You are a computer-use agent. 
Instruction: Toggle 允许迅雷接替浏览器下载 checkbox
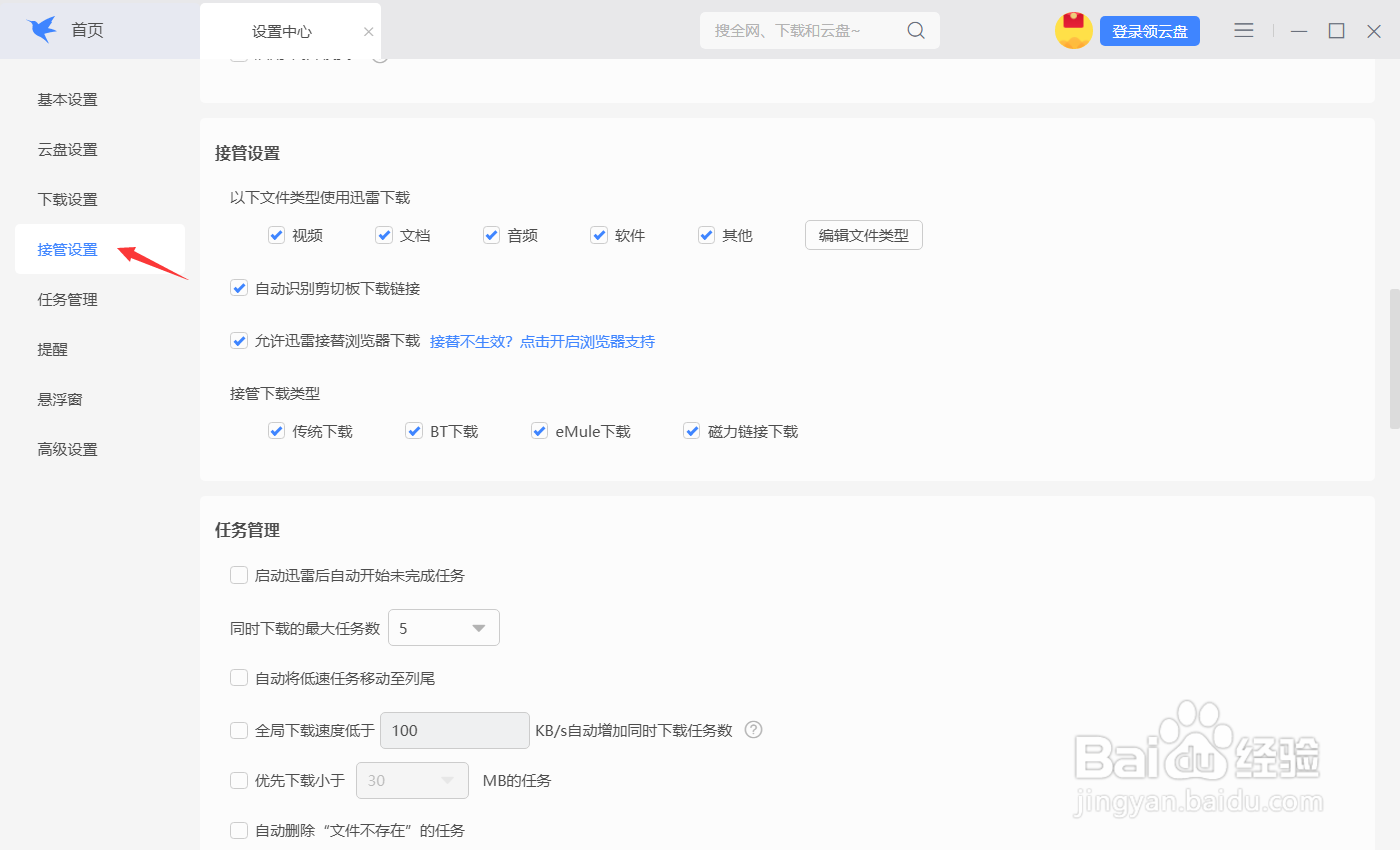[x=239, y=341]
